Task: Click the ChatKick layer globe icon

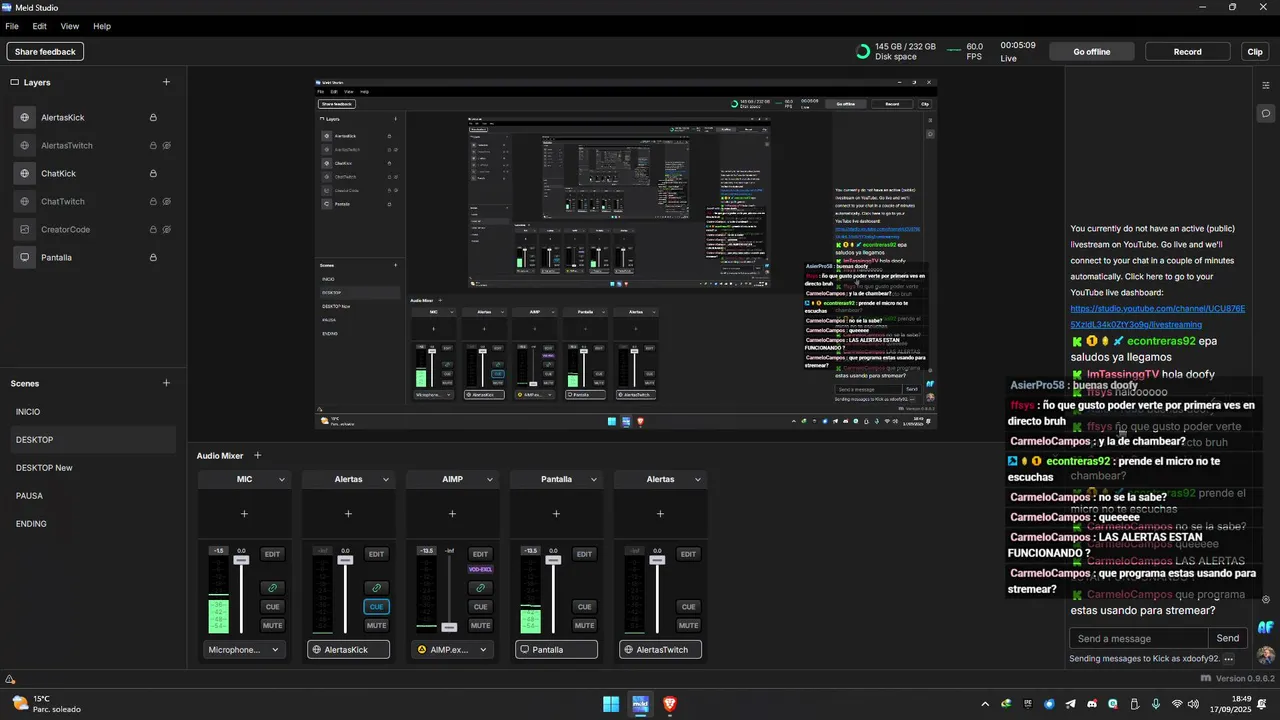Action: tap(25, 173)
